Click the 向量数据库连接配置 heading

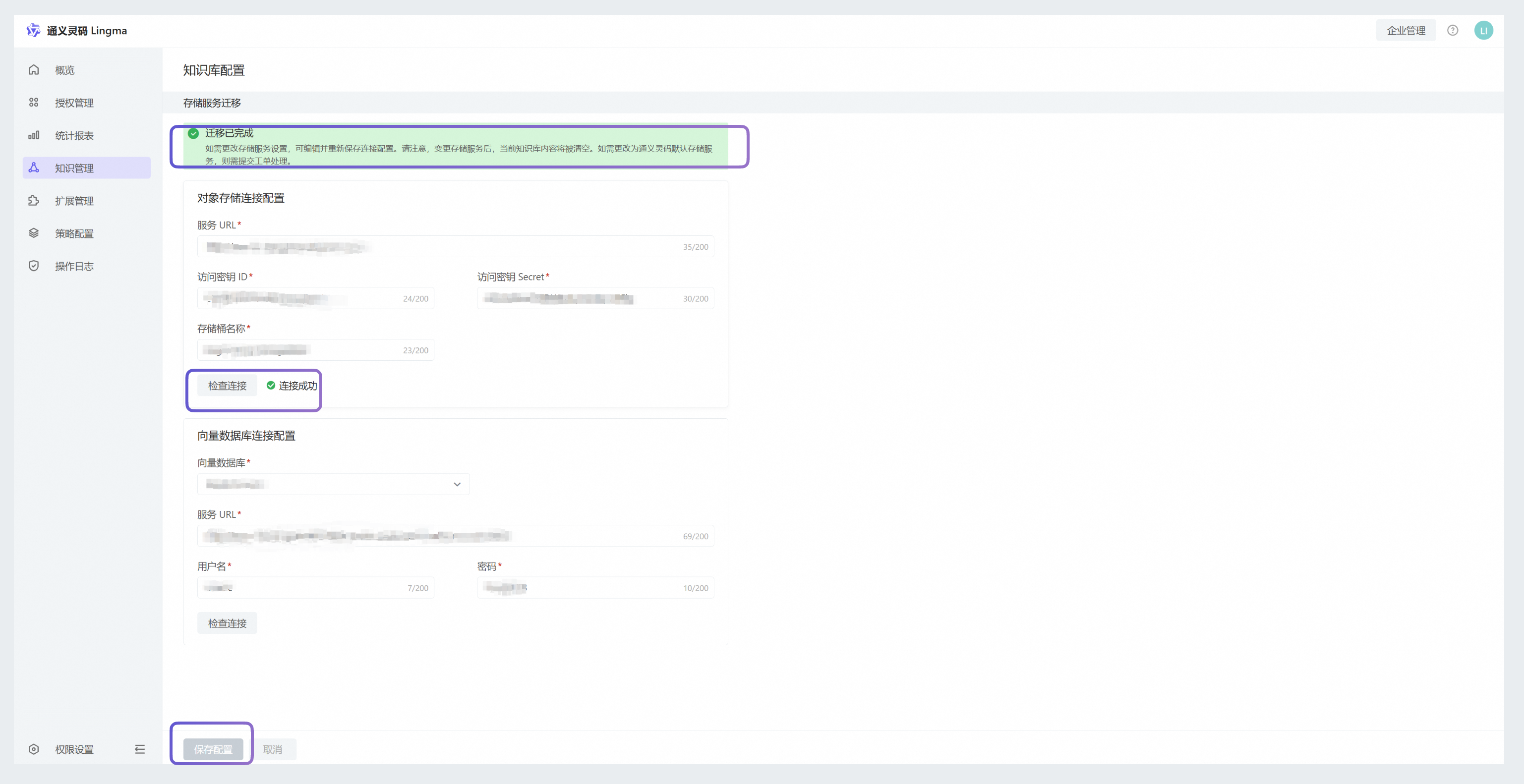click(x=246, y=436)
